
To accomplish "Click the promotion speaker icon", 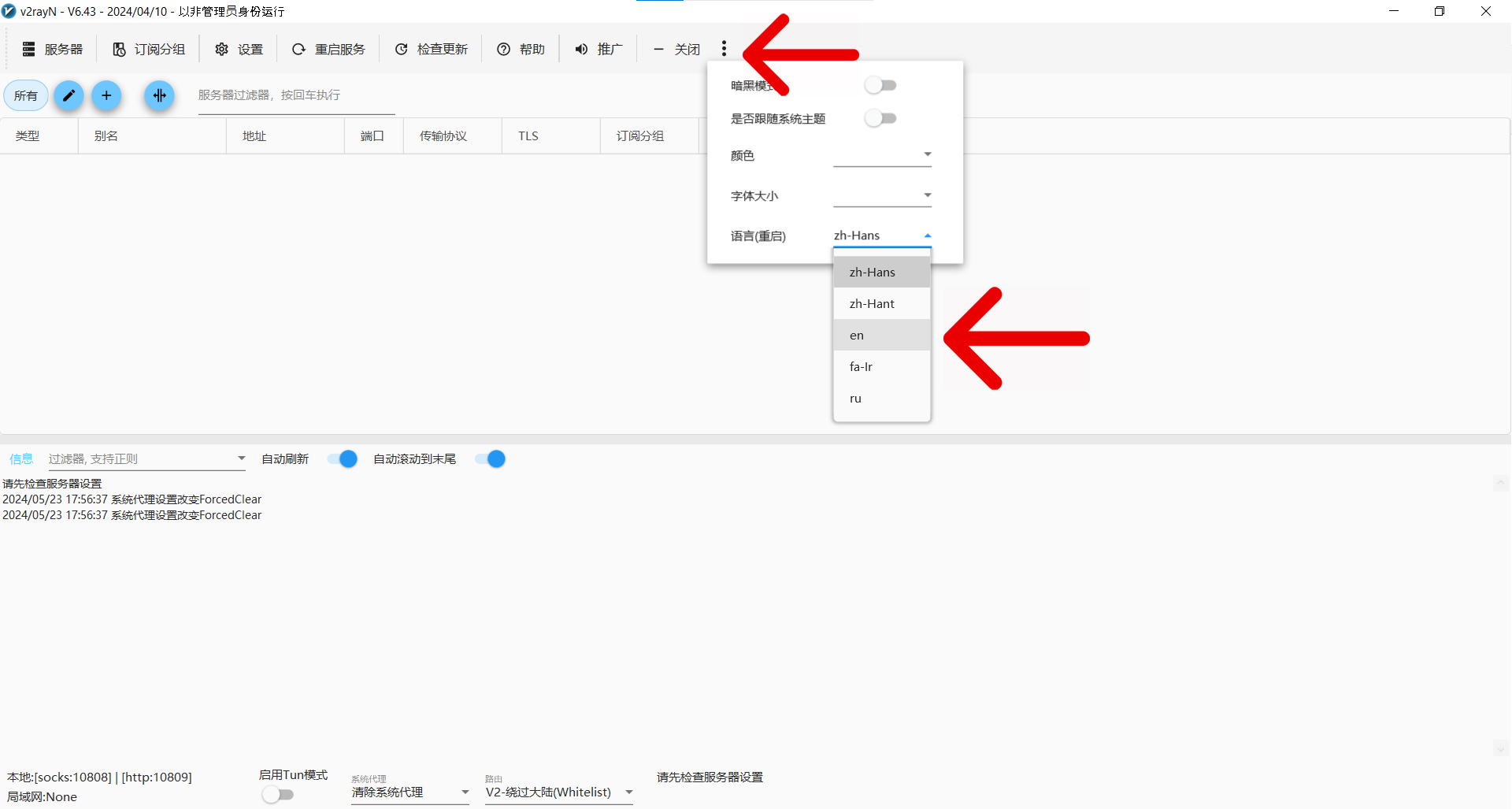I will tap(581, 49).
